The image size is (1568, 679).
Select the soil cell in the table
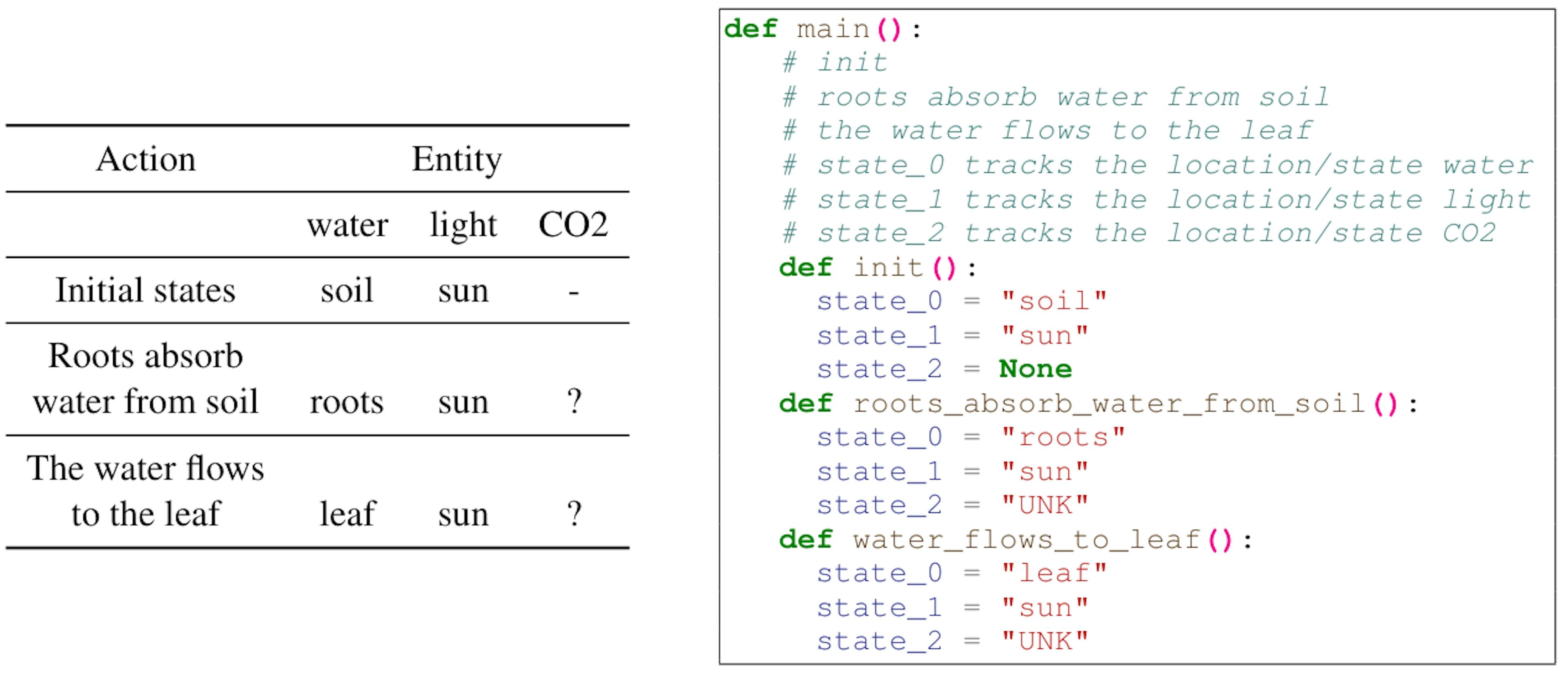(x=347, y=290)
